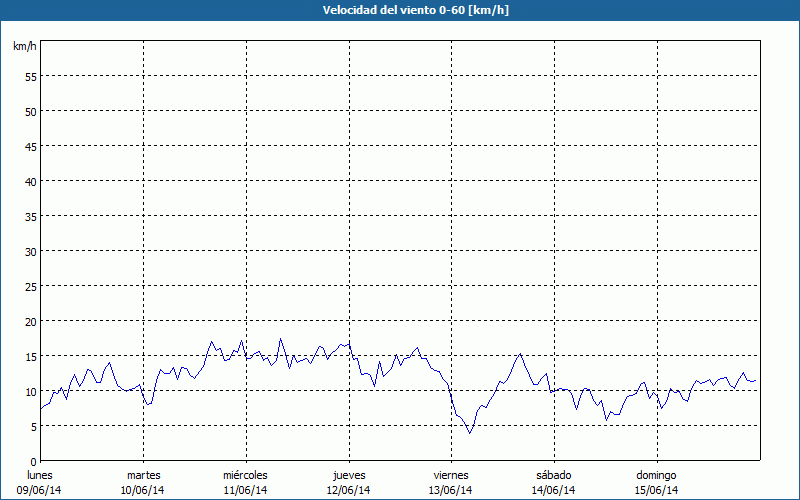Image resolution: width=800 pixels, height=500 pixels.
Task: Click the 0 tick label at the y-axis origin
Action: pos(33,461)
